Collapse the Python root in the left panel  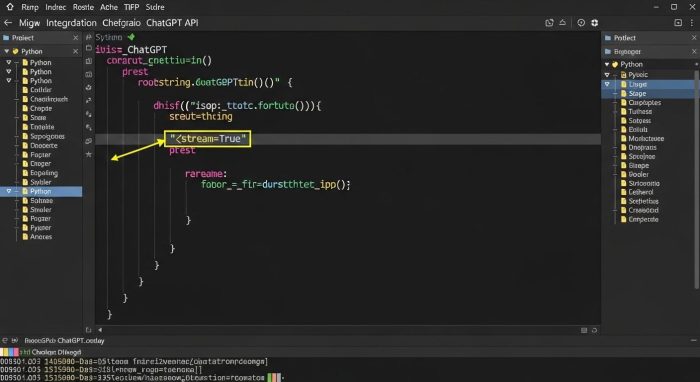7,51
